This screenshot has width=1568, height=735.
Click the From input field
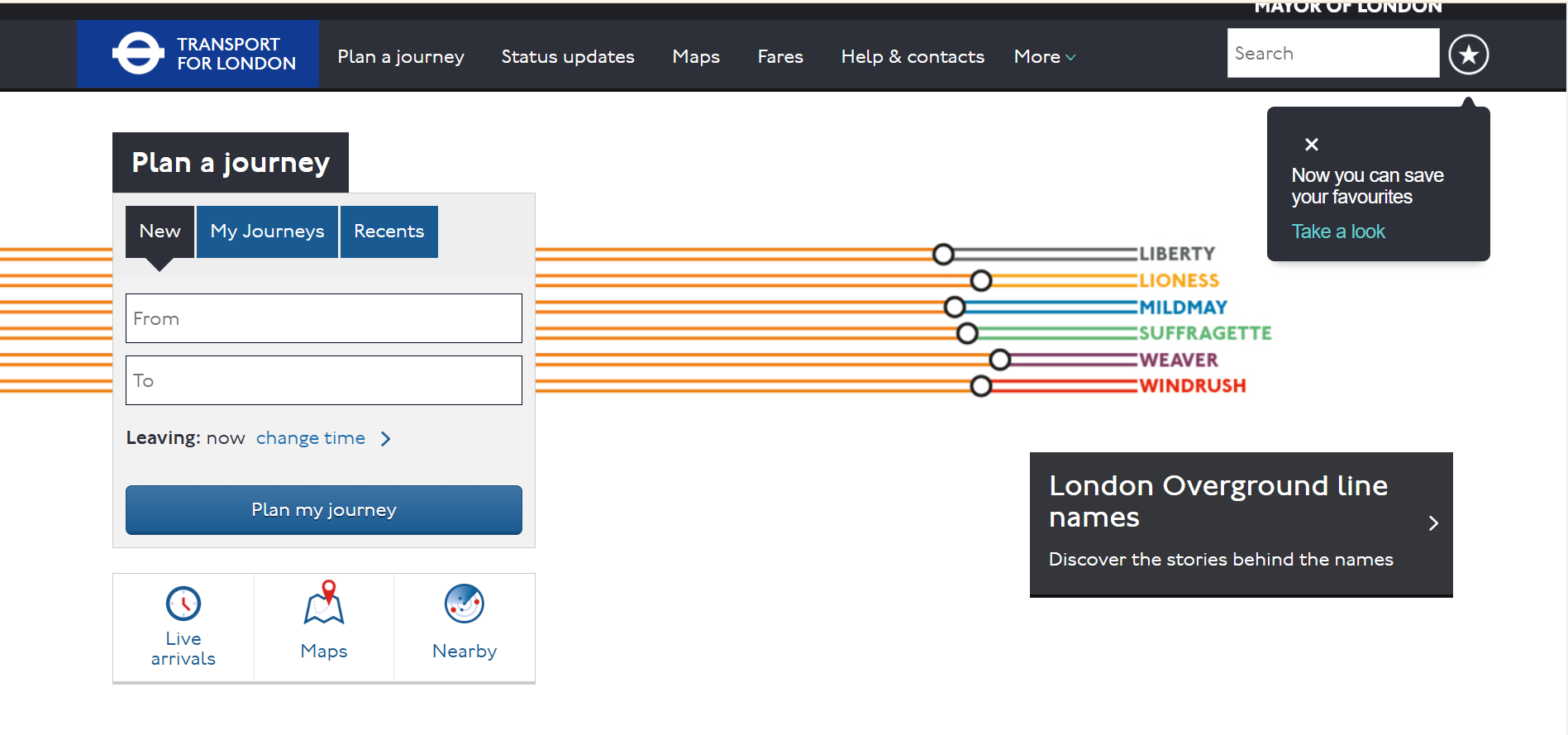[x=324, y=318]
